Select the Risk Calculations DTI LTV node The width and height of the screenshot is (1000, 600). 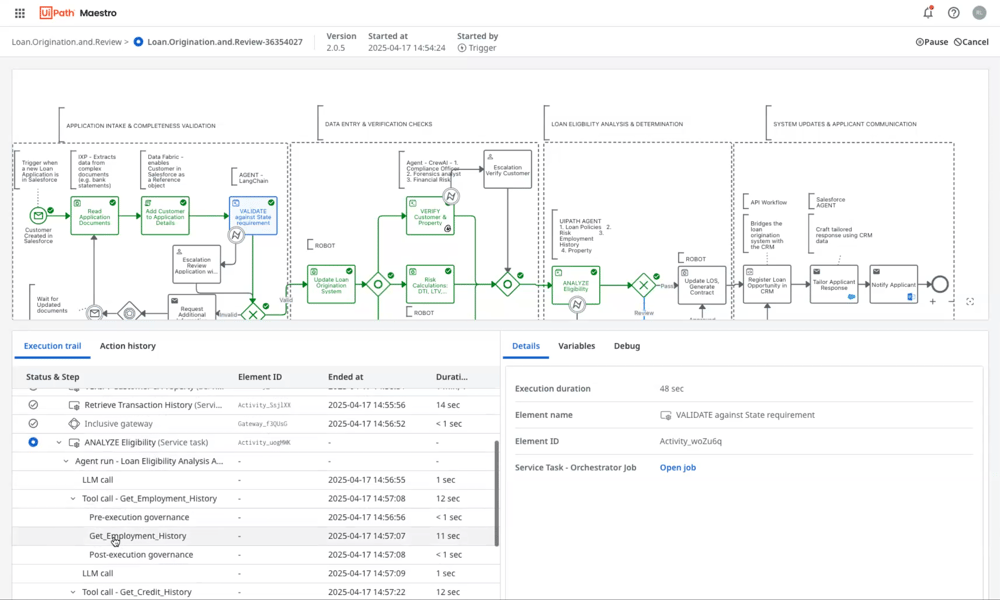tap(430, 284)
